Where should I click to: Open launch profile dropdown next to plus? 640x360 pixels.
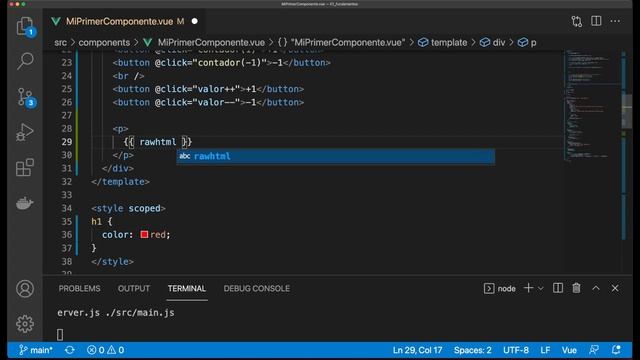coord(541,289)
